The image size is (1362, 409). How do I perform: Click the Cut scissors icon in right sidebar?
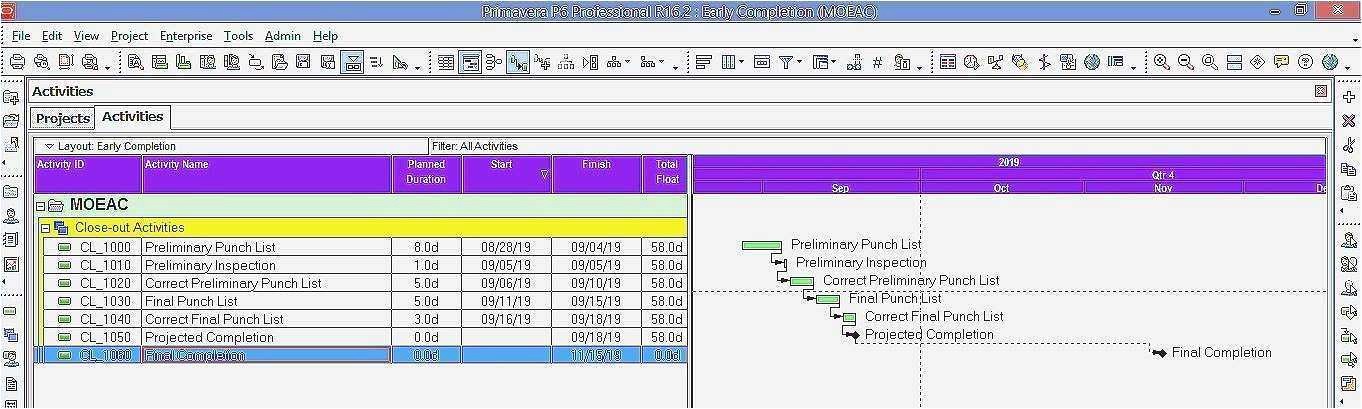1348,145
